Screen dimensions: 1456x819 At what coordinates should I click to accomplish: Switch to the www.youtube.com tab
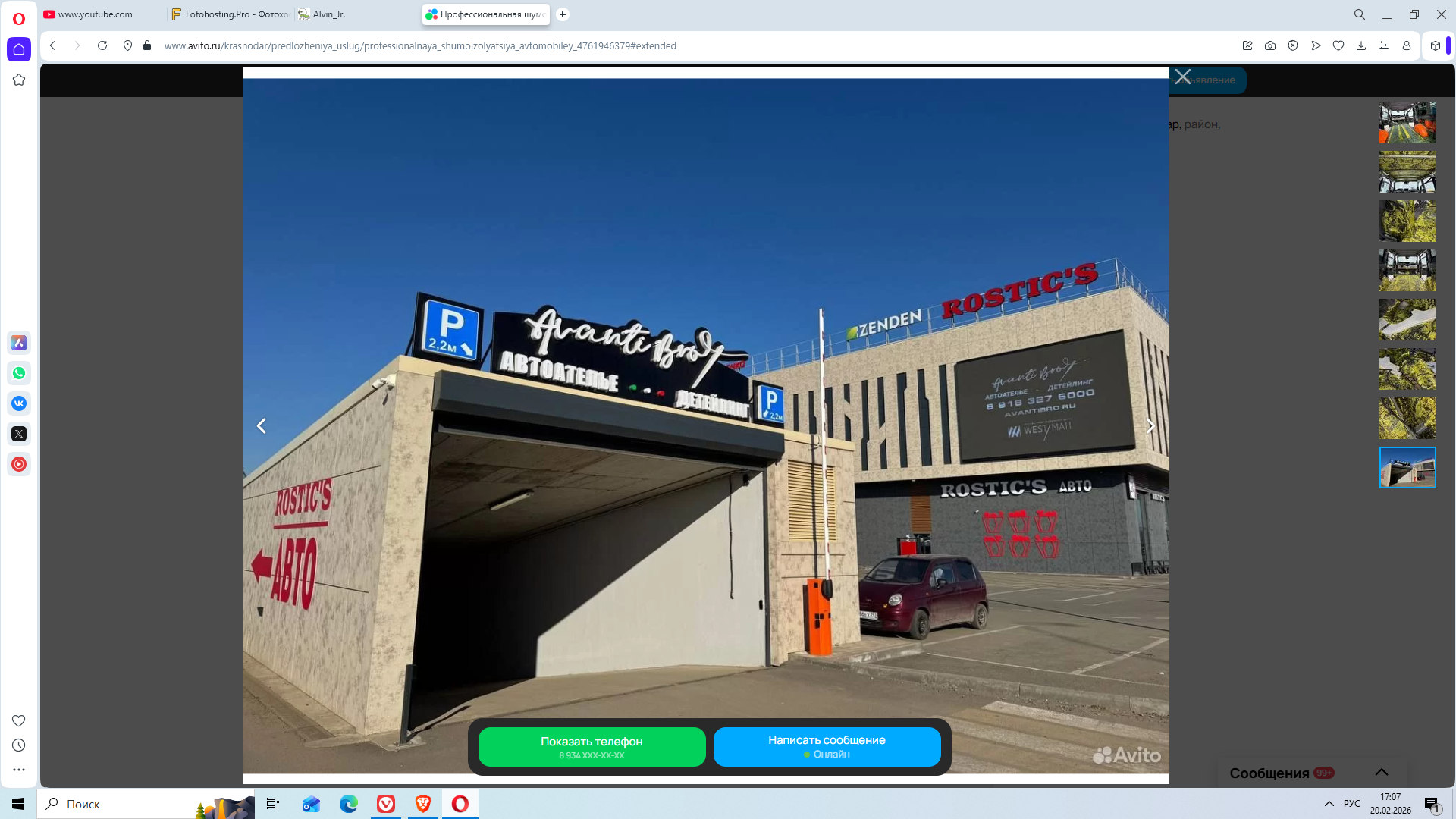pos(95,14)
